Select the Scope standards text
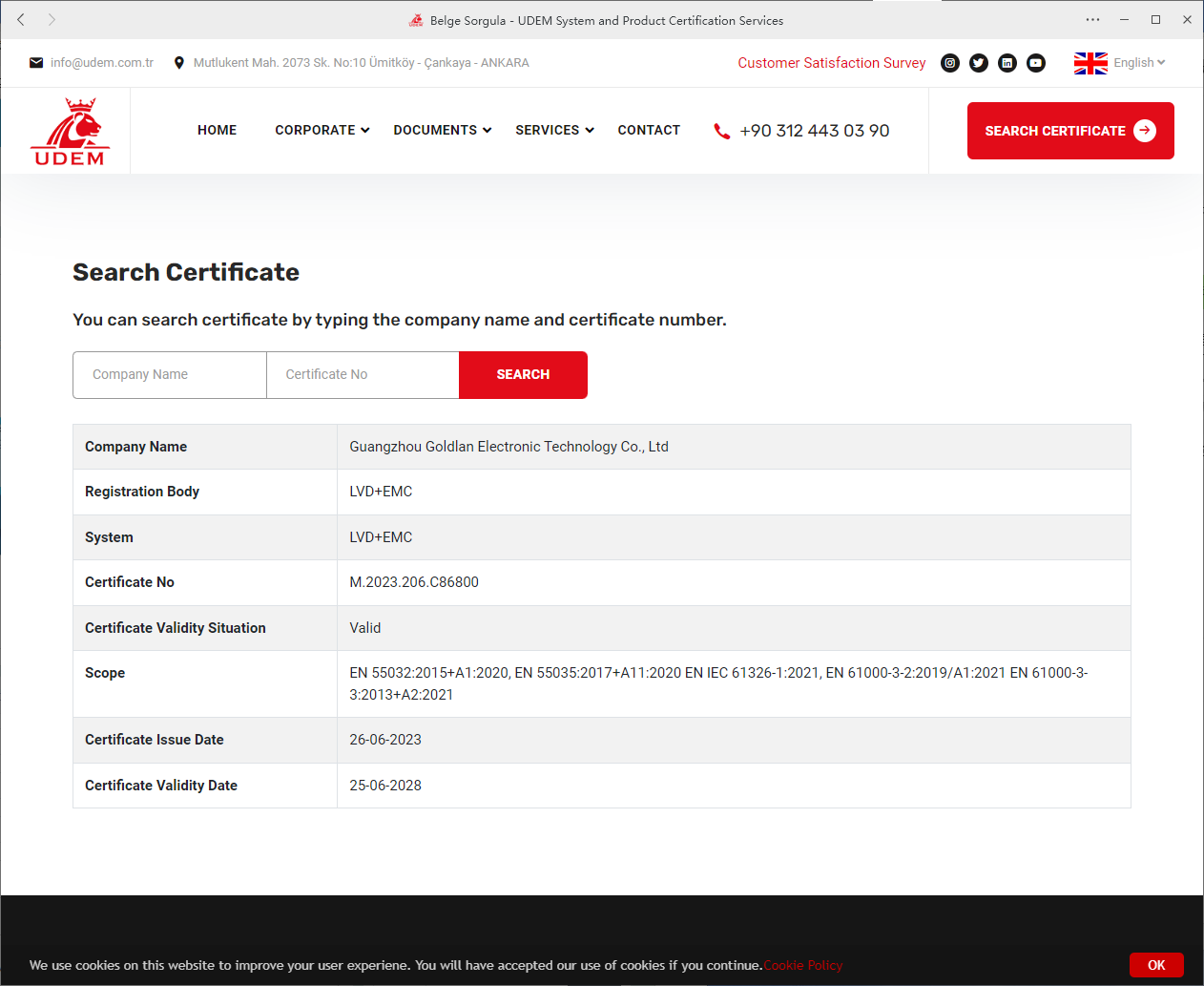 (x=718, y=683)
